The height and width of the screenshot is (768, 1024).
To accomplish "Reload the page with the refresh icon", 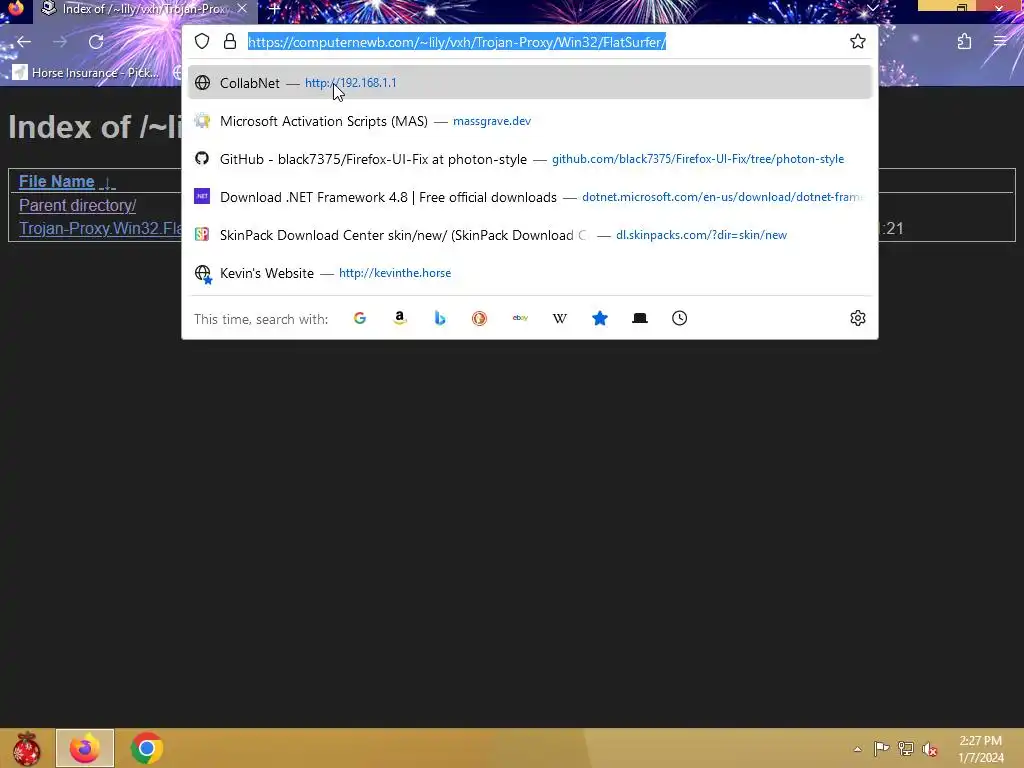I will pyautogui.click(x=96, y=42).
